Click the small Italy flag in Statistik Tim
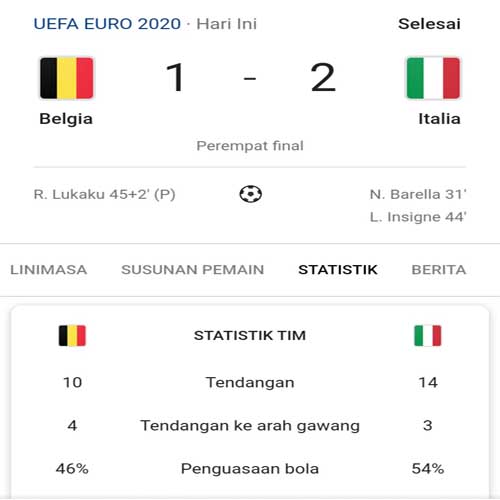Image resolution: width=500 pixels, height=500 pixels. (x=428, y=335)
